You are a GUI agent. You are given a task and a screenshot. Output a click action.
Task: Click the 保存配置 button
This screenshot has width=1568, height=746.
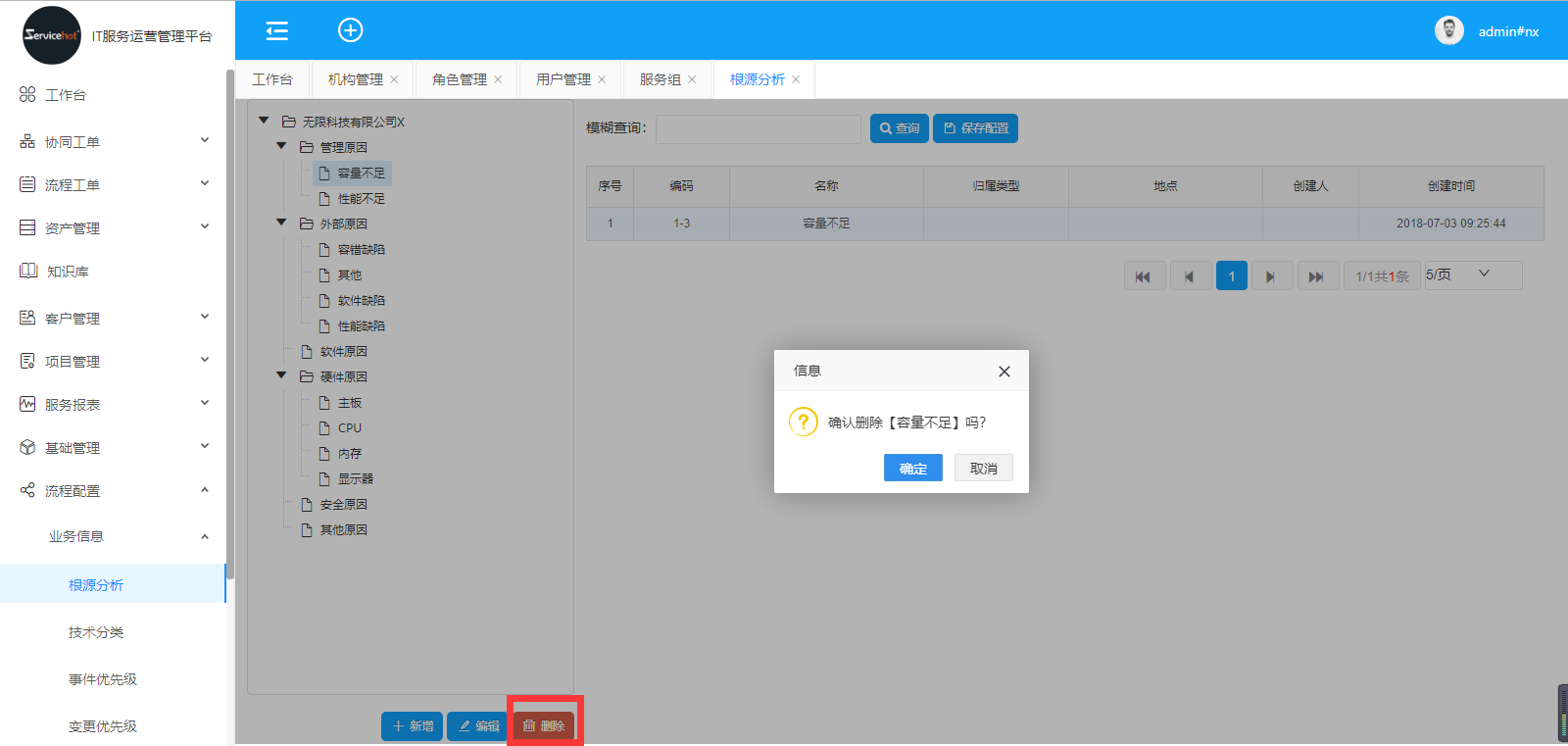tap(975, 128)
